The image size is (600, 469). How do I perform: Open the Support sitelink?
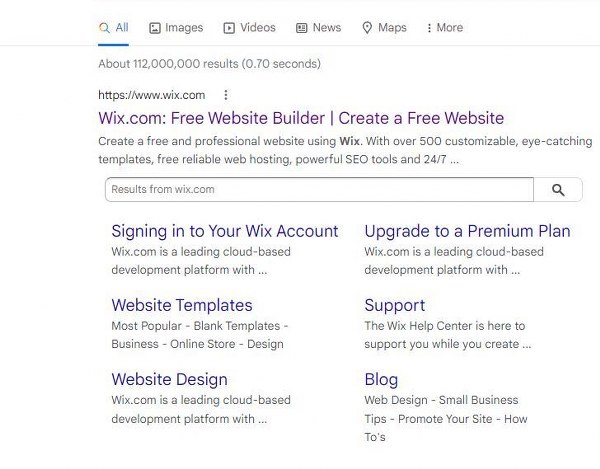pos(395,305)
